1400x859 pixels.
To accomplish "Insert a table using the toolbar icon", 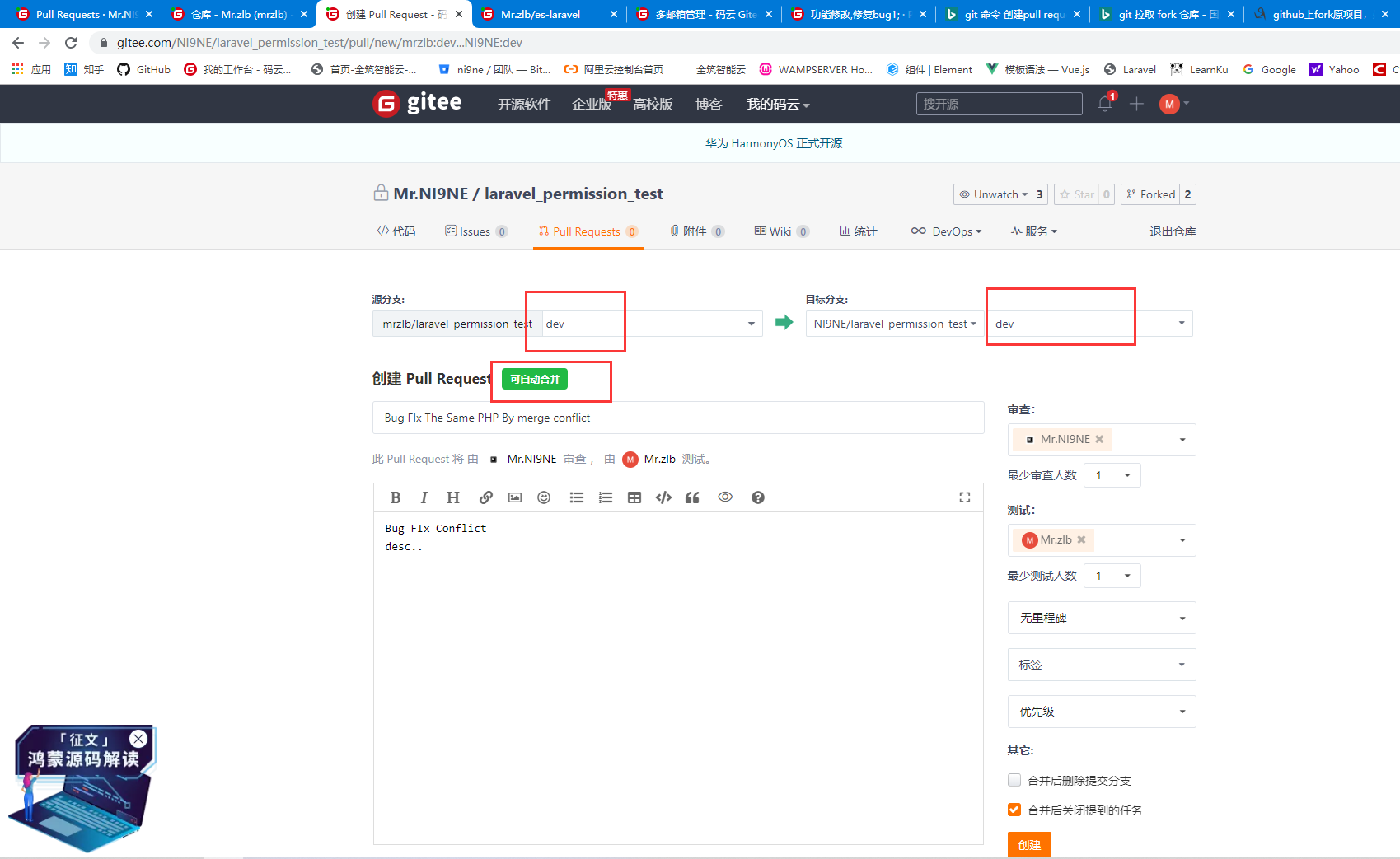I will [634, 497].
